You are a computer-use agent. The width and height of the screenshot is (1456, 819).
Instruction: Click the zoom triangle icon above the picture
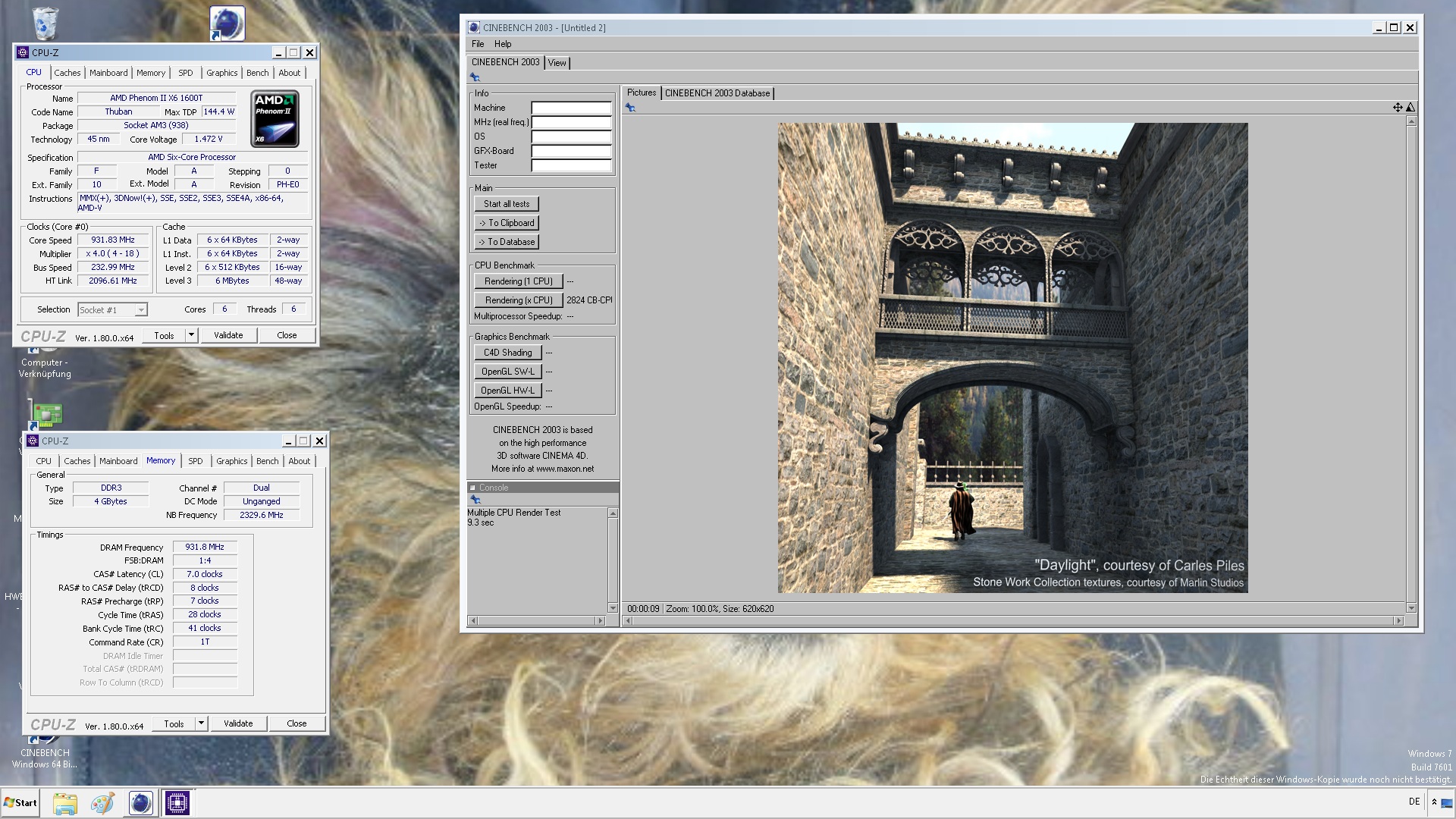1410,108
